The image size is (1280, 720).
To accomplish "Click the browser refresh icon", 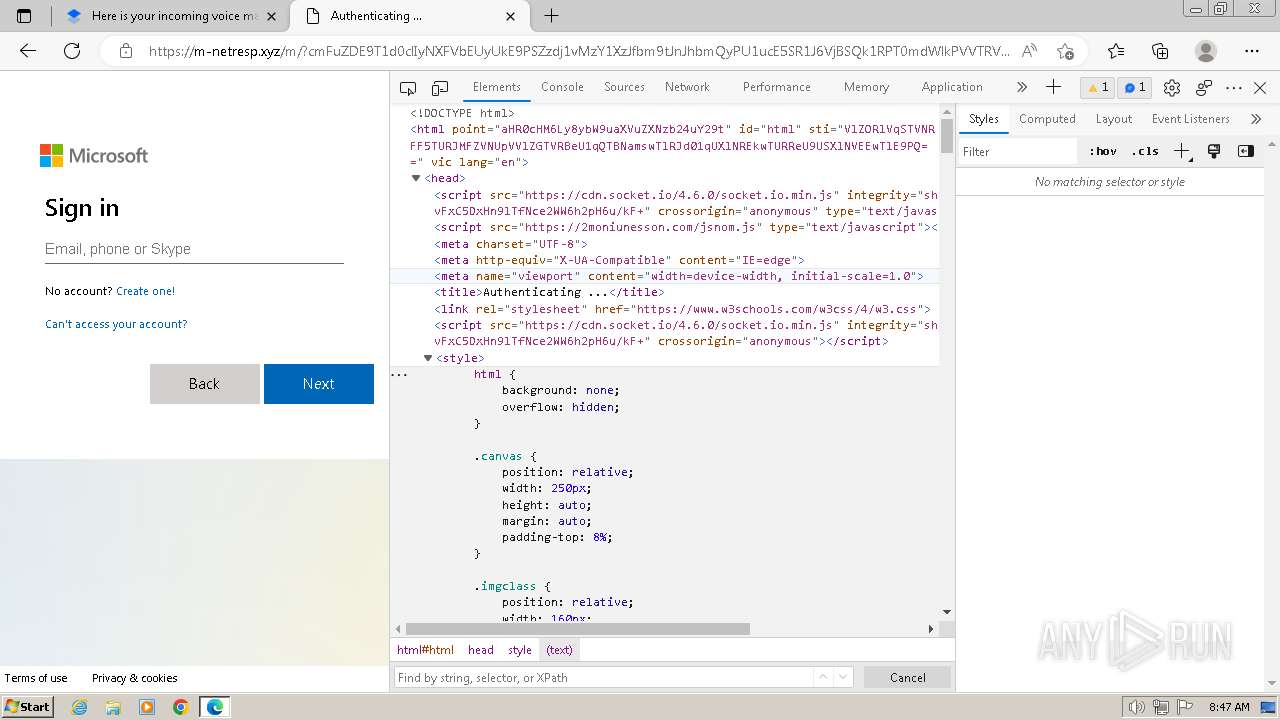I will [72, 51].
